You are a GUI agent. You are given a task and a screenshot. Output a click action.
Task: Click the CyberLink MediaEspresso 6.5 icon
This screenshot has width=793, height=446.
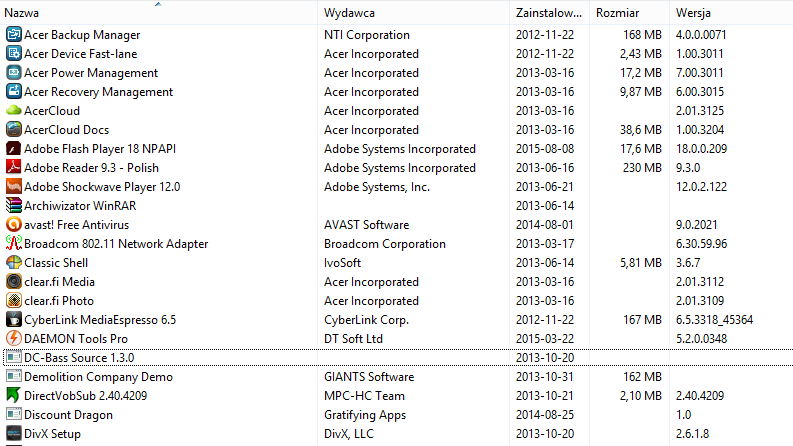tap(14, 320)
